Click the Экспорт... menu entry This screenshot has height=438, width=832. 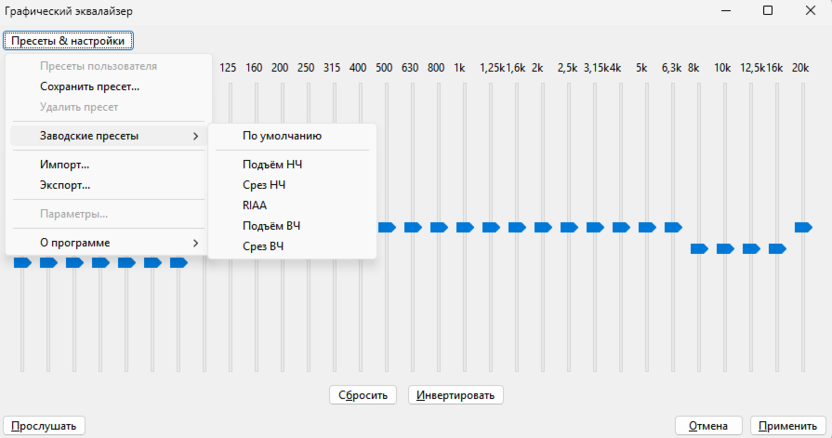(x=65, y=185)
